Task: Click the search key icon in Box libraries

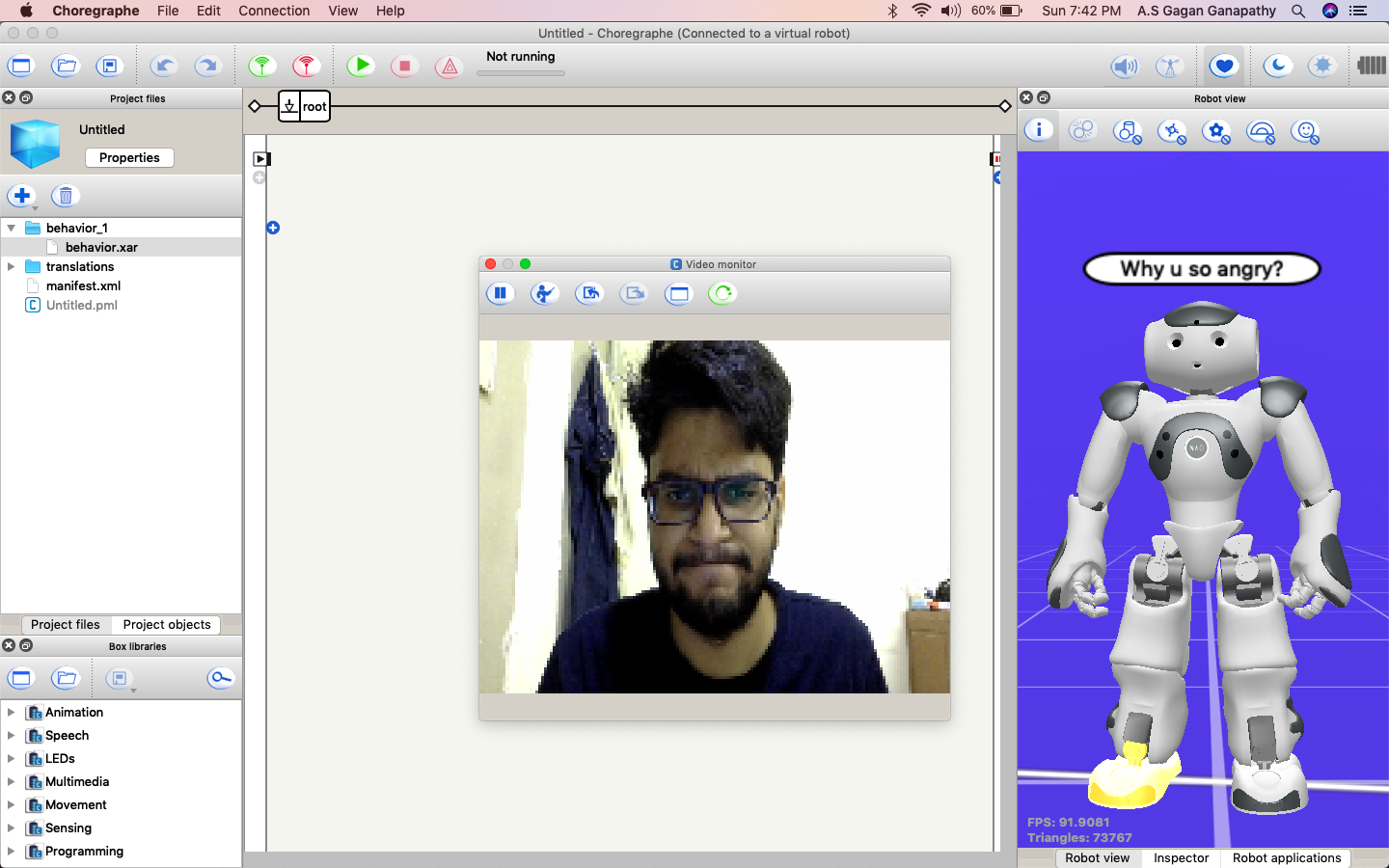Action: 221,678
